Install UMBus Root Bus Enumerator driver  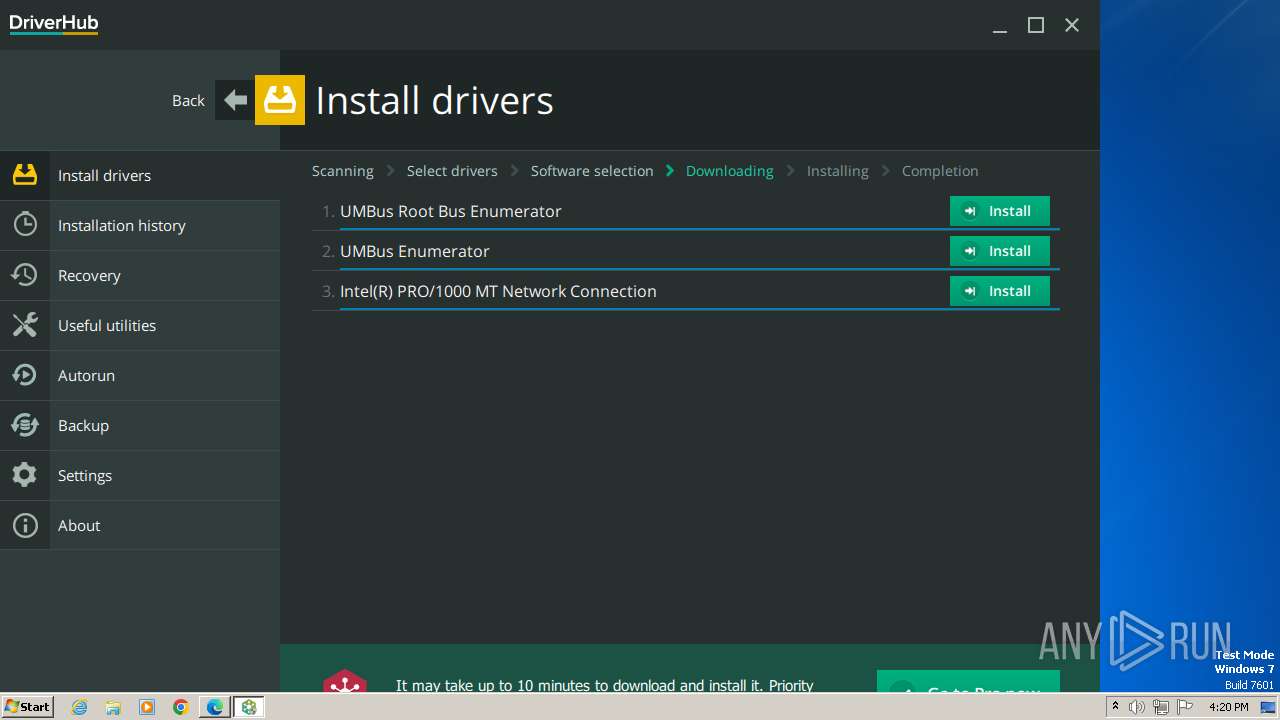[x=999, y=211]
